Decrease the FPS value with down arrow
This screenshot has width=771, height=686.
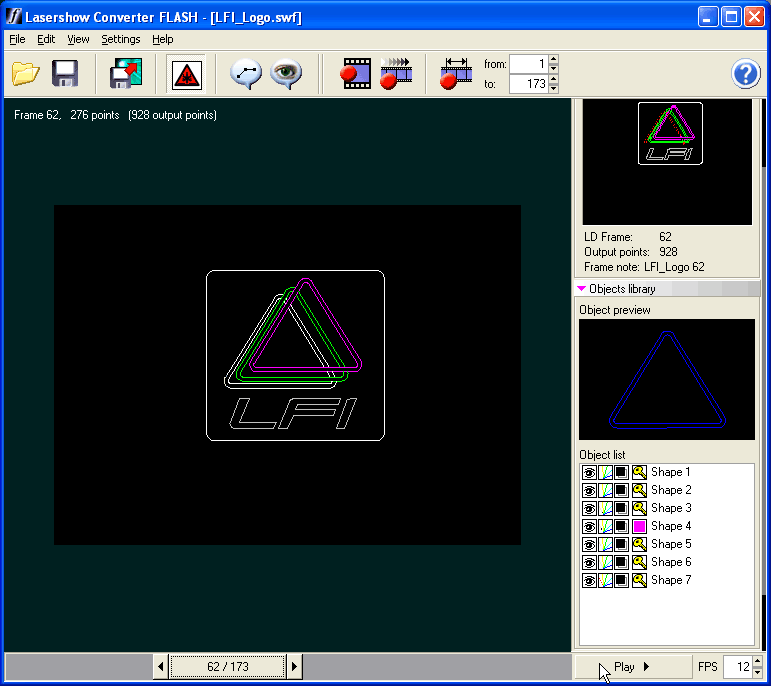click(757, 672)
